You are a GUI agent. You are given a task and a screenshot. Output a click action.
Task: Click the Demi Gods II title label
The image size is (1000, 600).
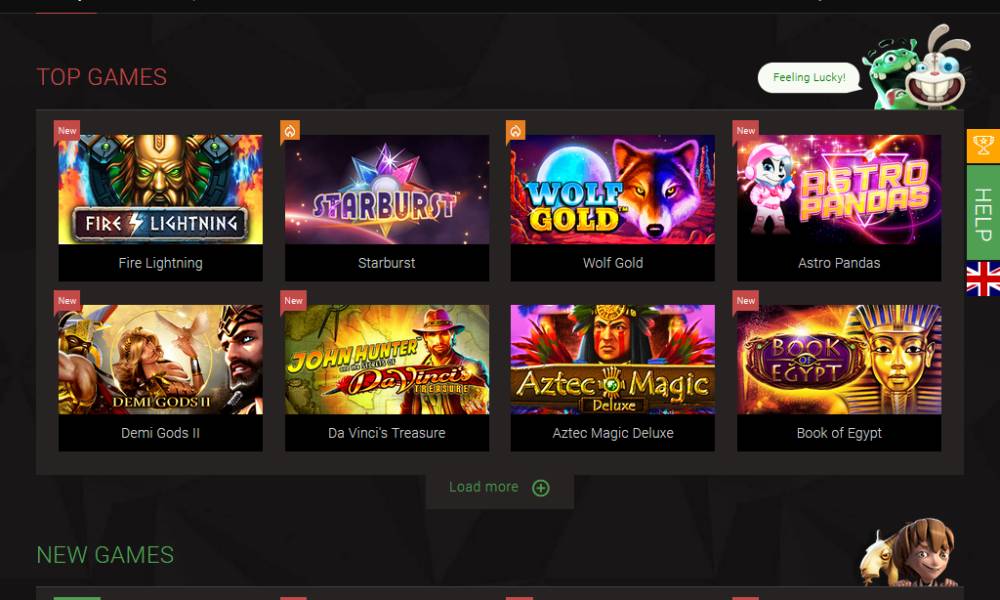[x=161, y=433]
